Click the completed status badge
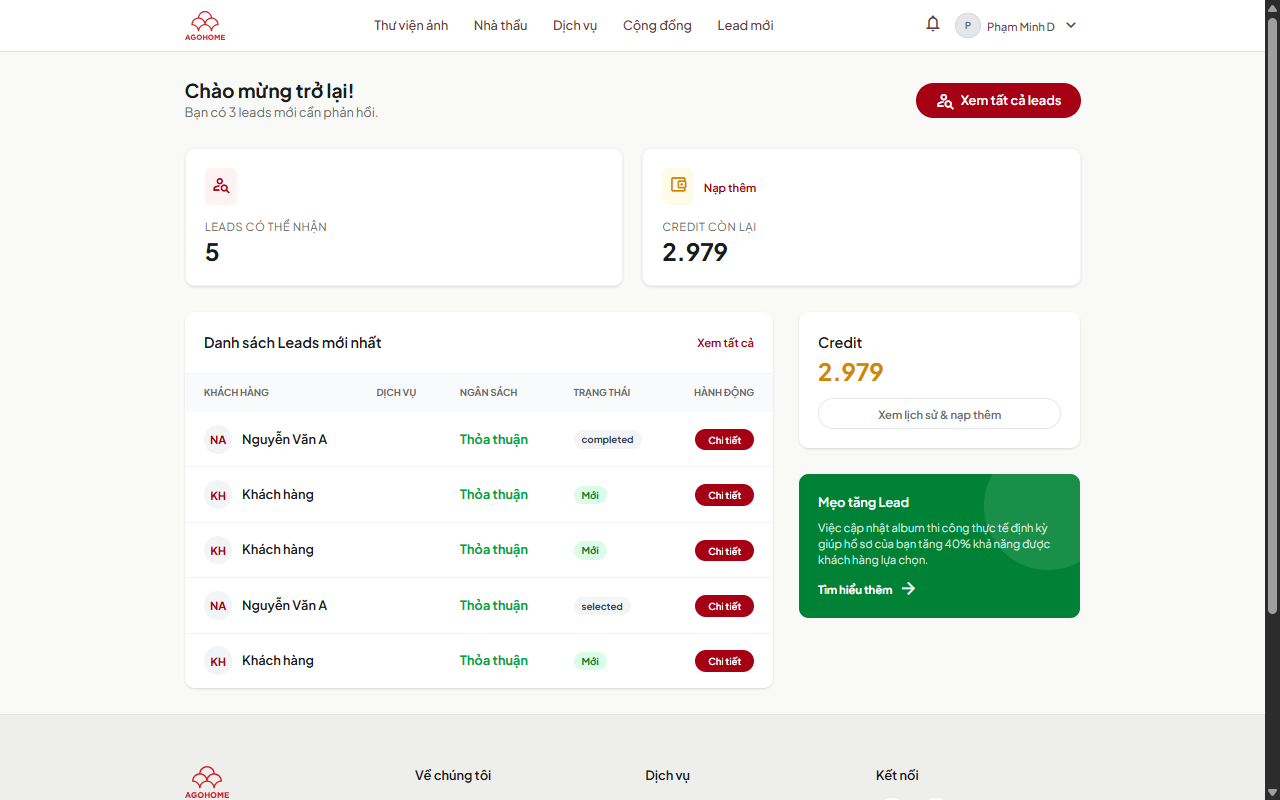 pos(607,440)
